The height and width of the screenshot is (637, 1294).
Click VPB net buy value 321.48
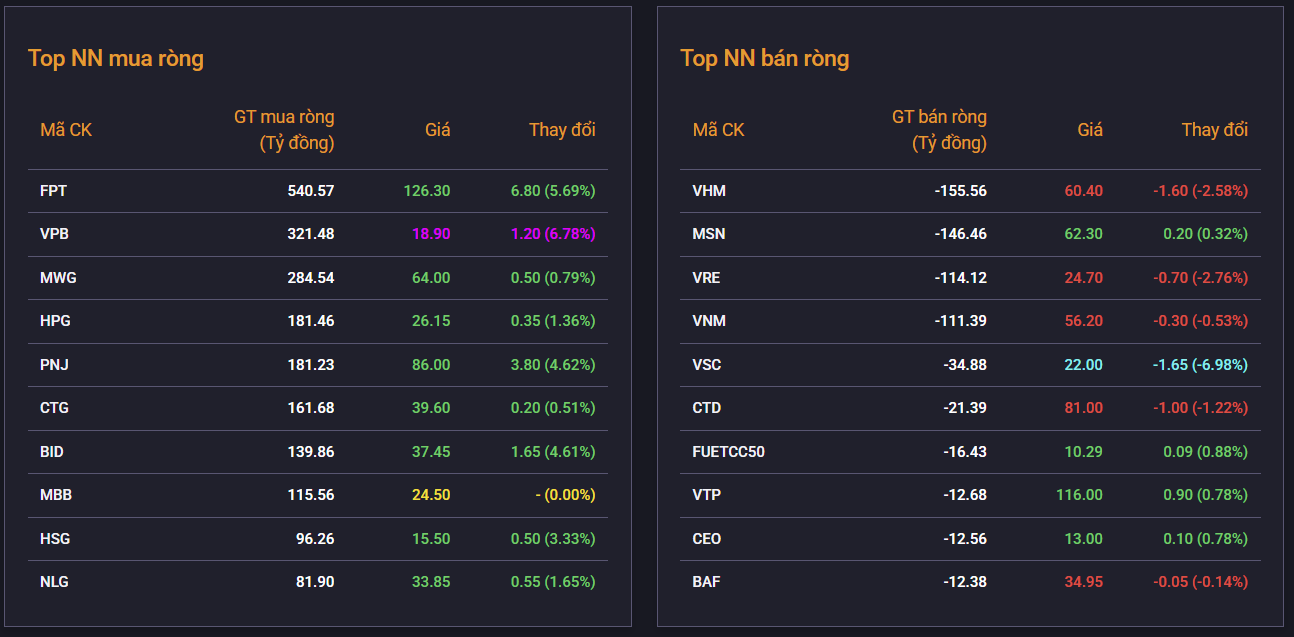pyautogui.click(x=309, y=234)
